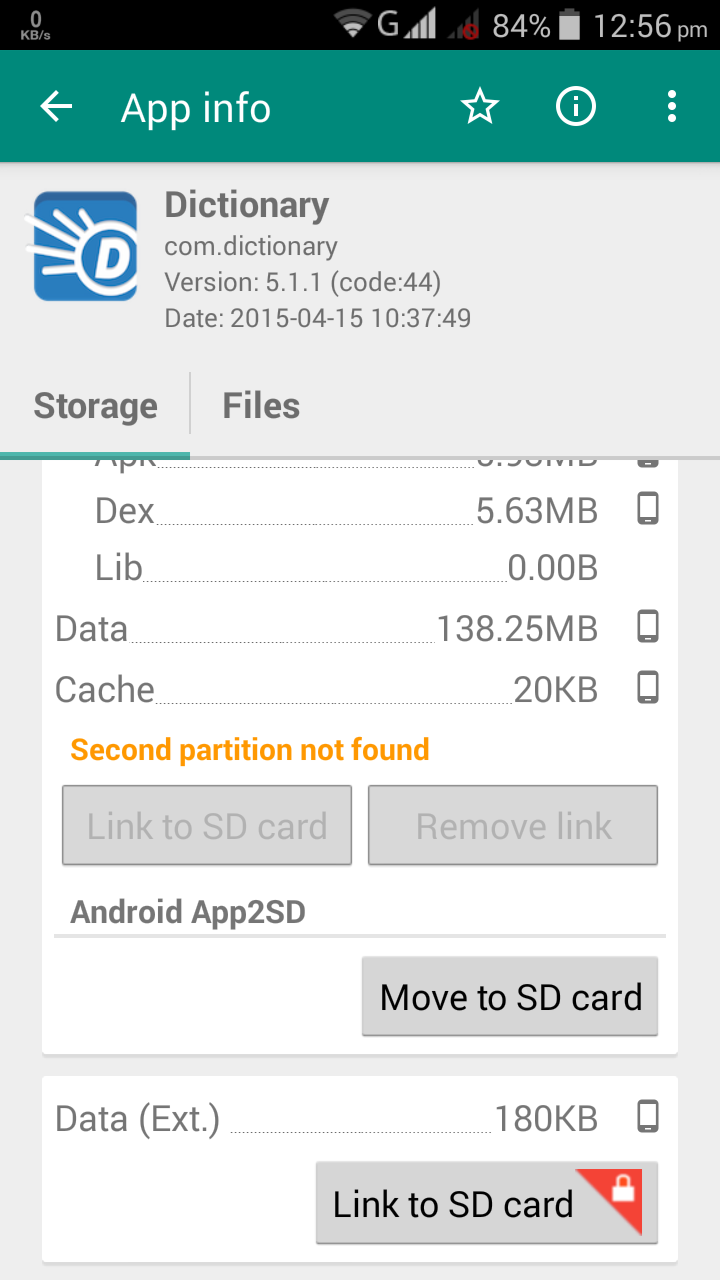This screenshot has width=720, height=1280.
Task: Tap the Wi-Fi signal status icon
Action: [x=352, y=24]
